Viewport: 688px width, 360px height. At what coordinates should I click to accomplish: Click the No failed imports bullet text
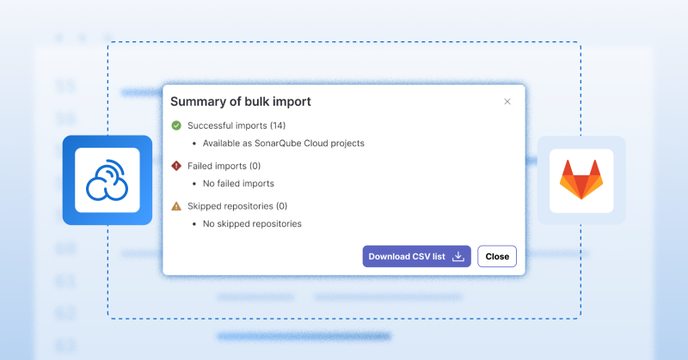tap(238, 184)
